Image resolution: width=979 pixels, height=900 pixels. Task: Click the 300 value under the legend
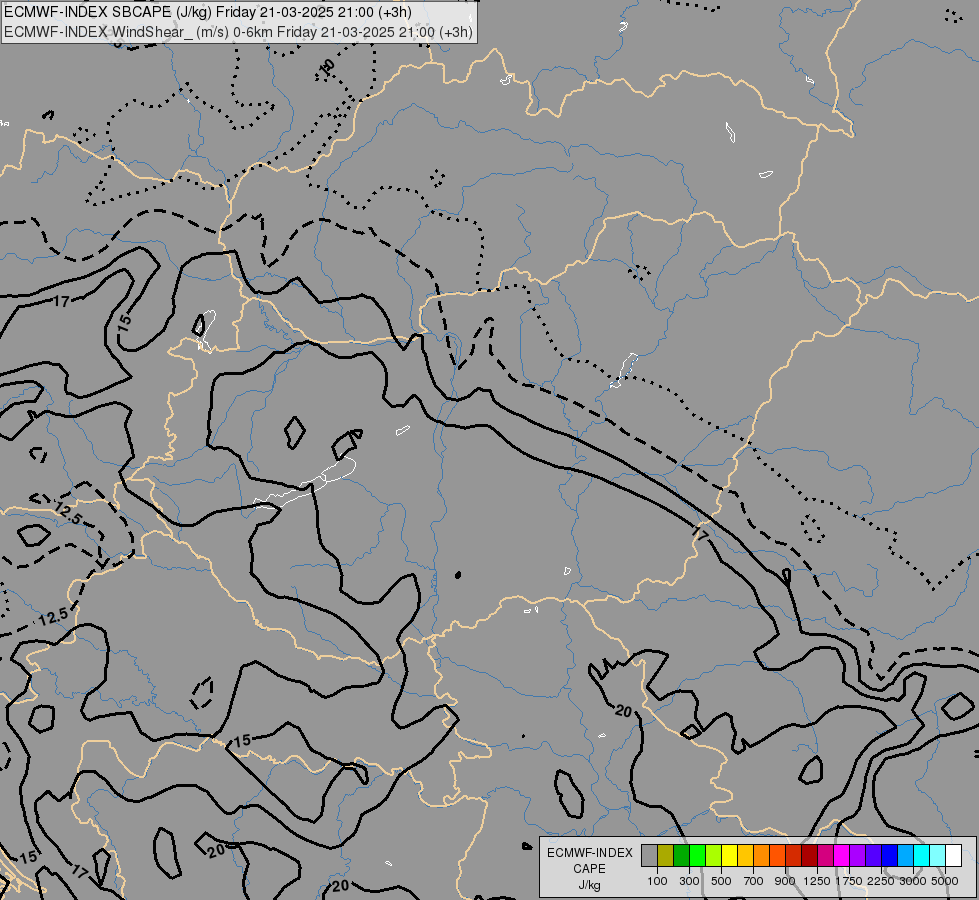[x=689, y=881]
